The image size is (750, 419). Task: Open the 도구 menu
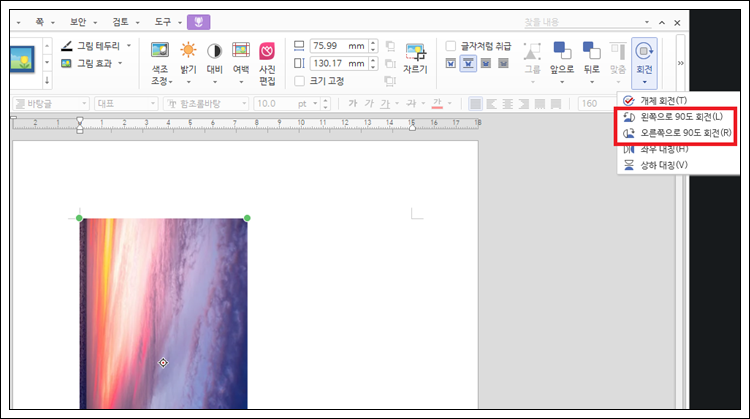tap(167, 22)
